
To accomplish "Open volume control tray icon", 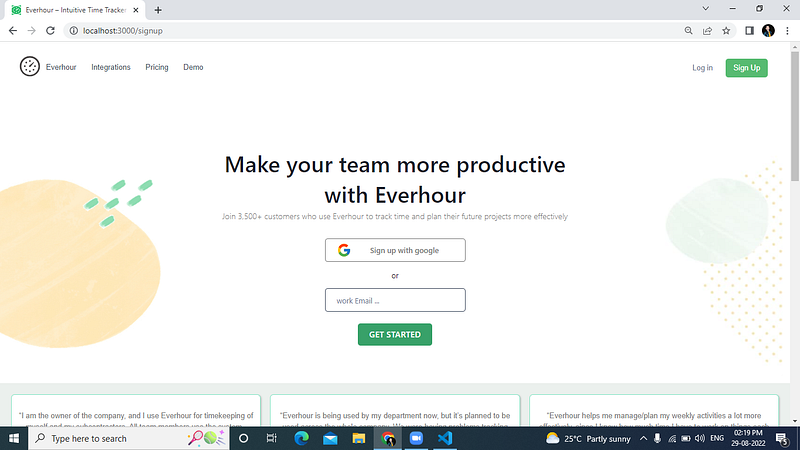I will coord(699,438).
